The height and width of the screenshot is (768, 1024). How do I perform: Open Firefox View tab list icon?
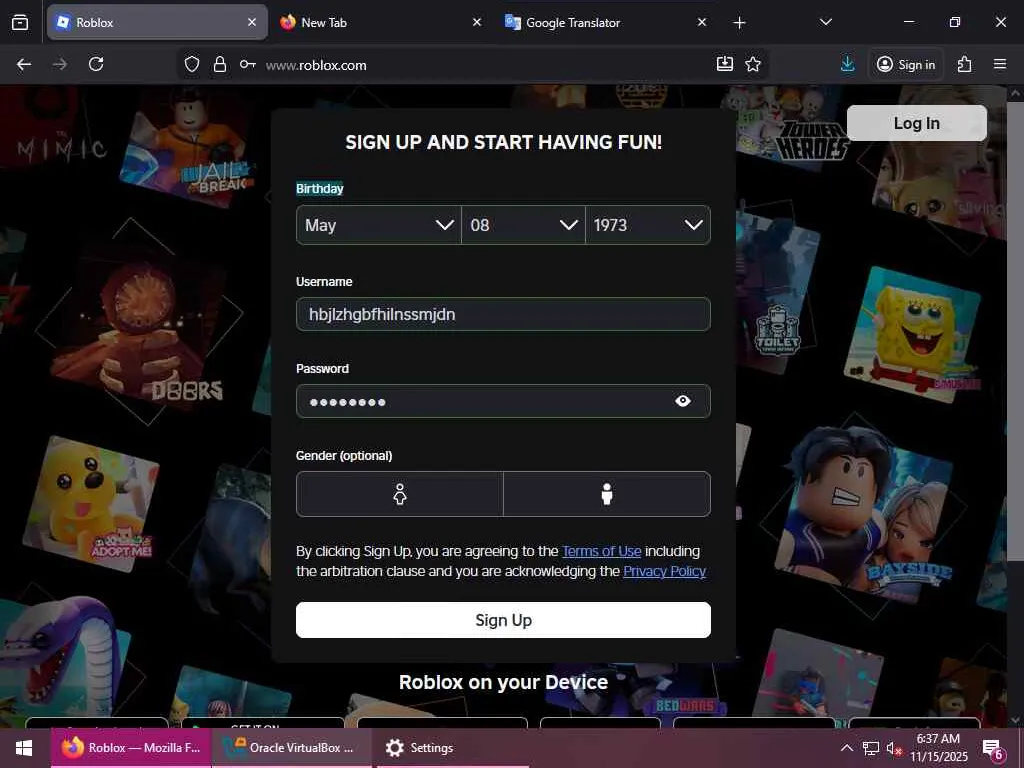pos(20,22)
